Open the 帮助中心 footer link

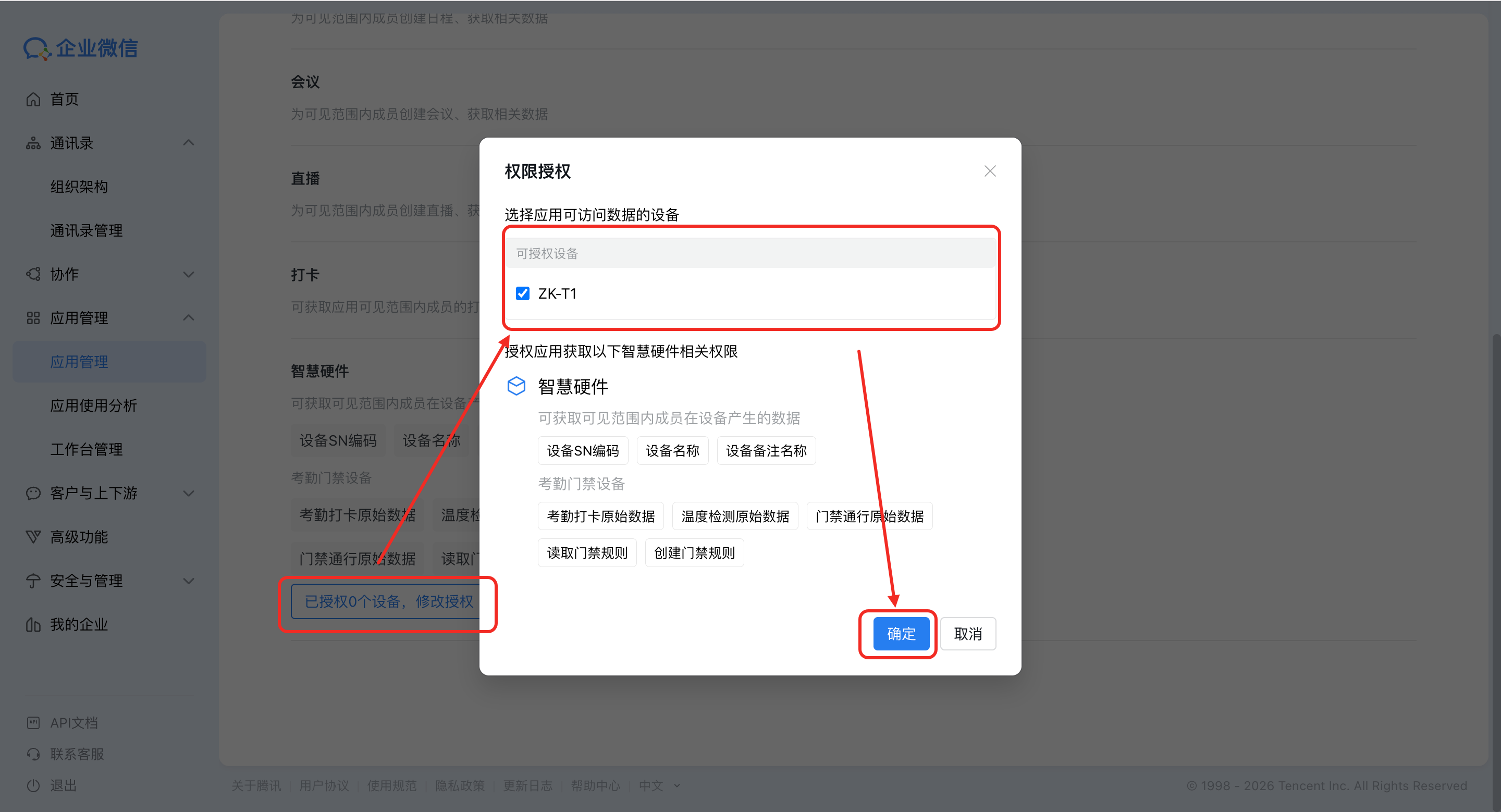[595, 785]
